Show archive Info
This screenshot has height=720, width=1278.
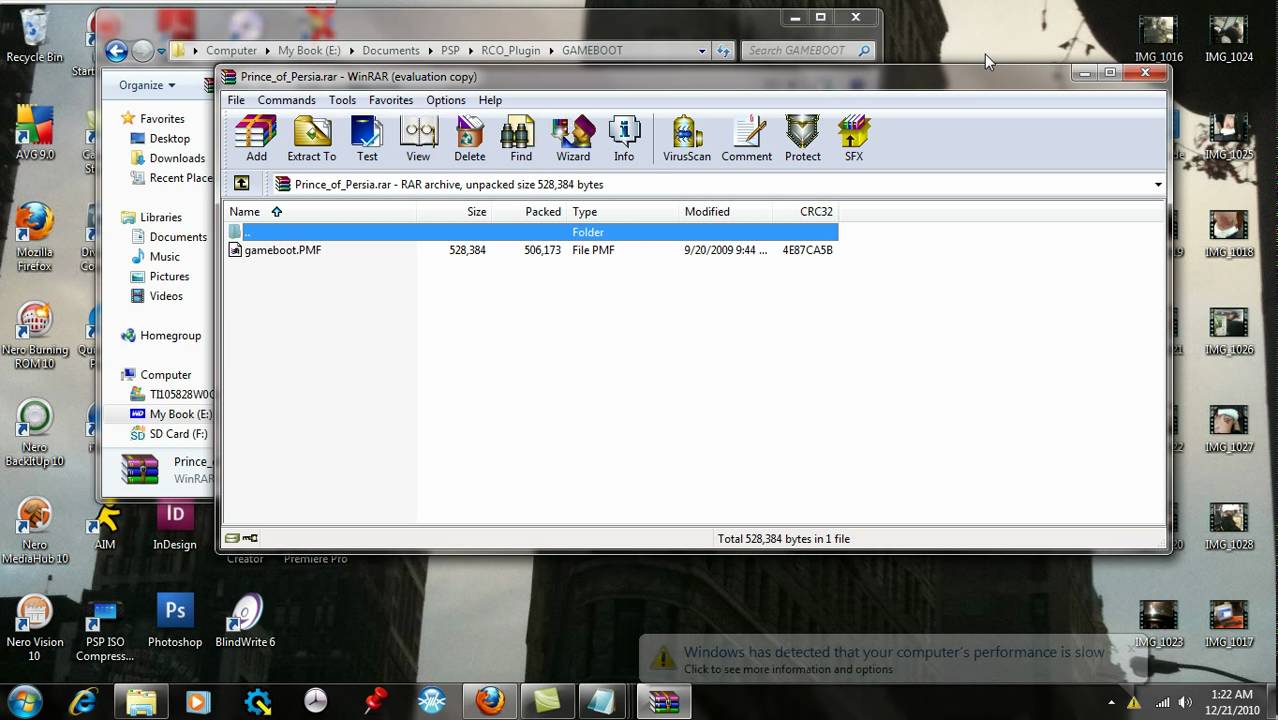(x=624, y=138)
